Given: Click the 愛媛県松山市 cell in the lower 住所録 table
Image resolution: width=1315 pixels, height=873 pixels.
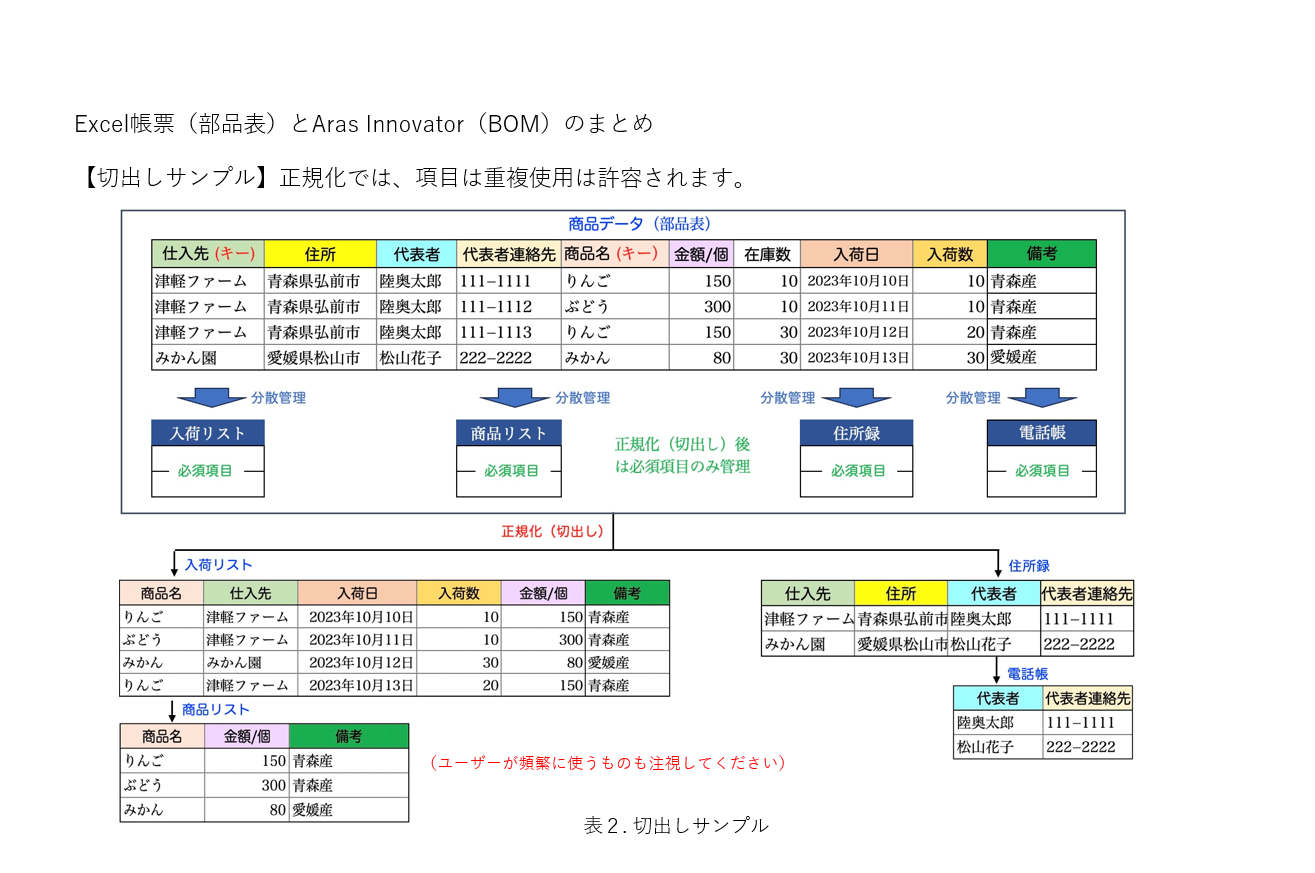Looking at the screenshot, I should (901, 644).
